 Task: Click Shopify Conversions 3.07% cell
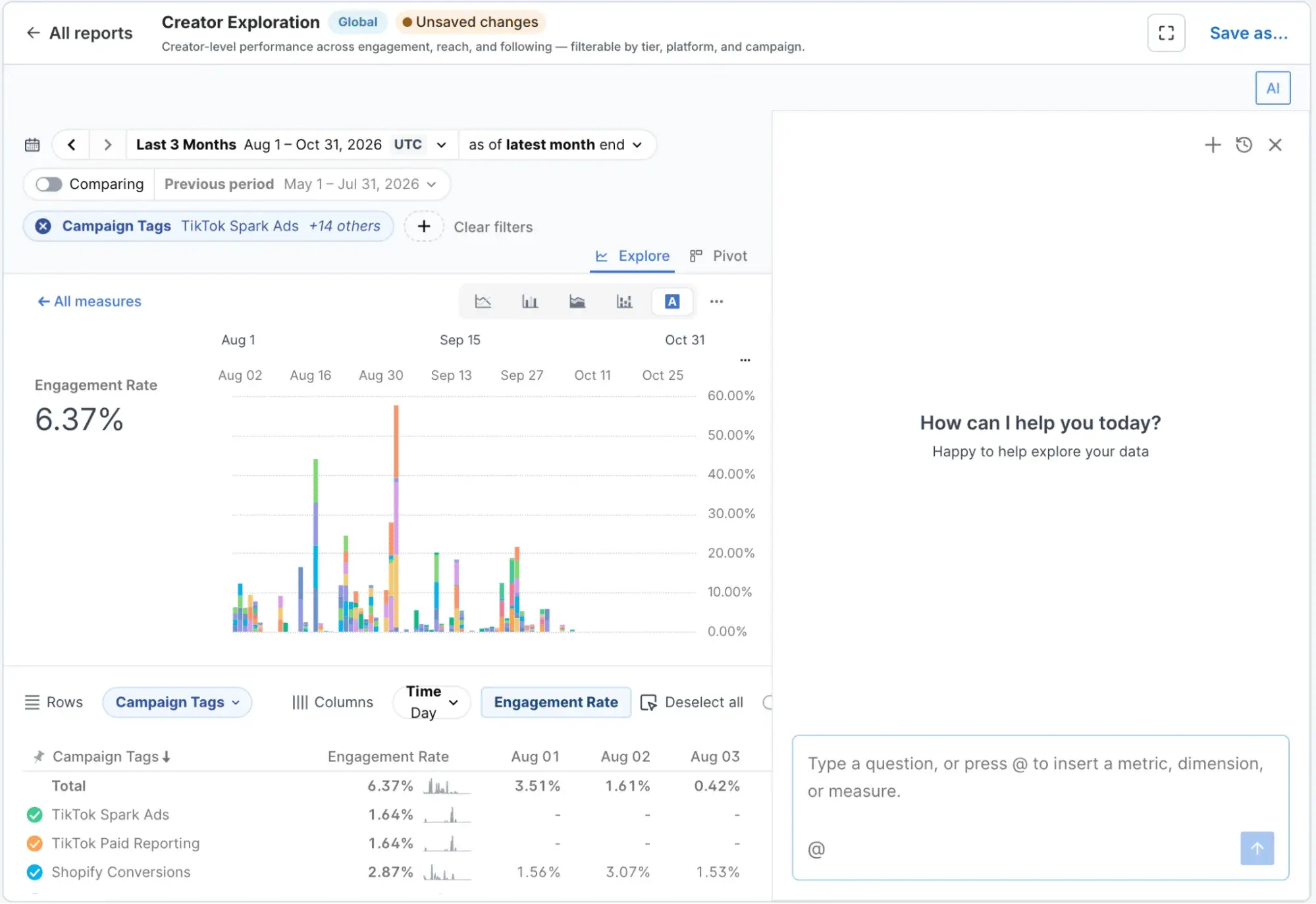pos(627,872)
